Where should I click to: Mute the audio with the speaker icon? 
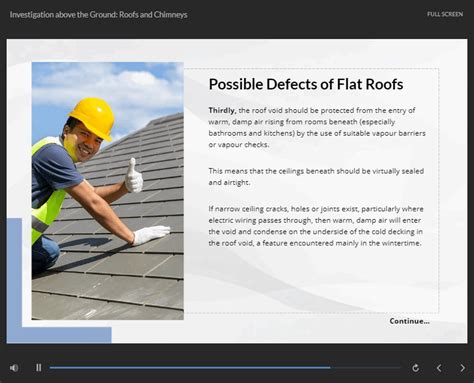(x=14, y=368)
